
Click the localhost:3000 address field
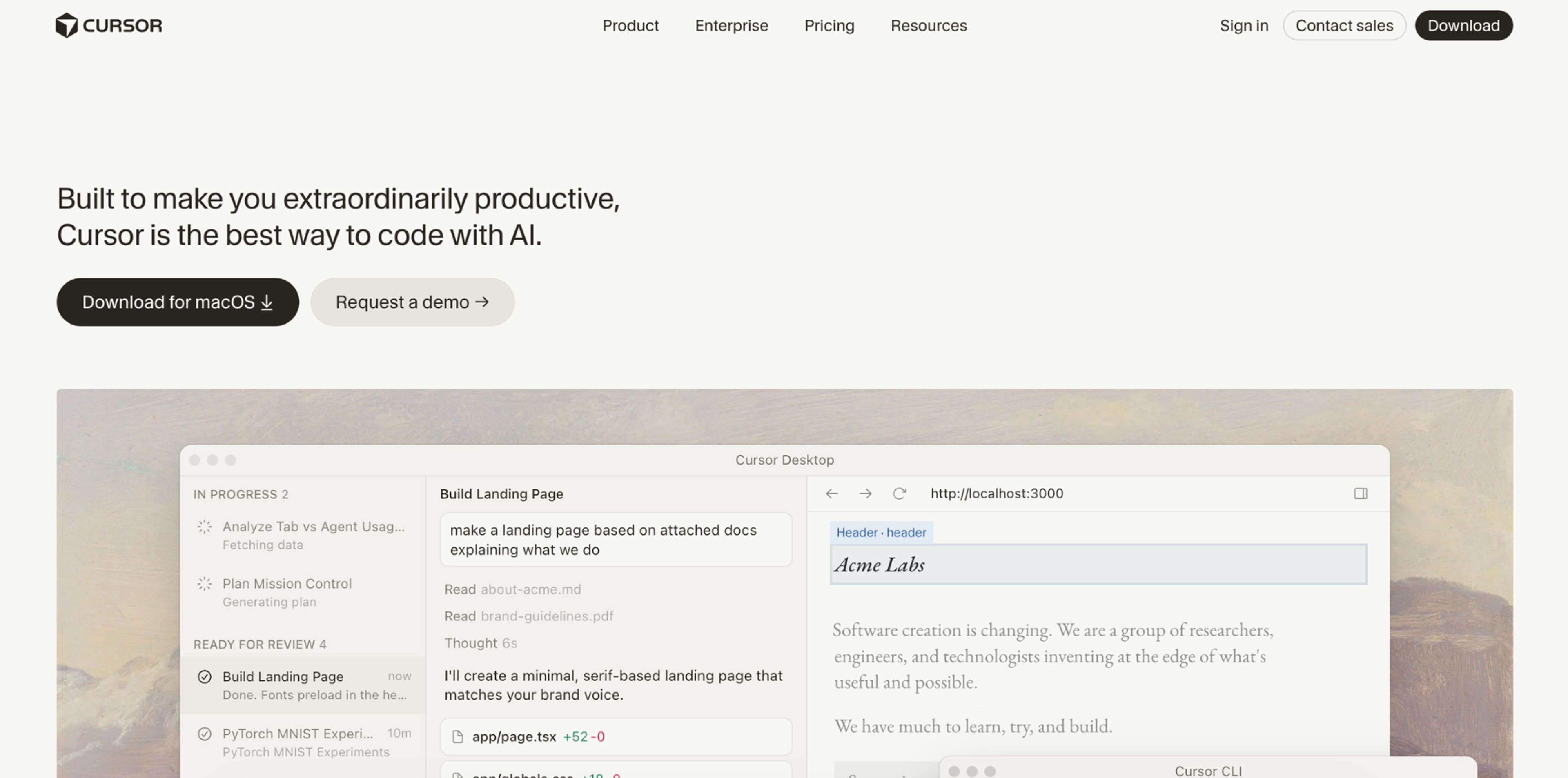[x=996, y=493]
